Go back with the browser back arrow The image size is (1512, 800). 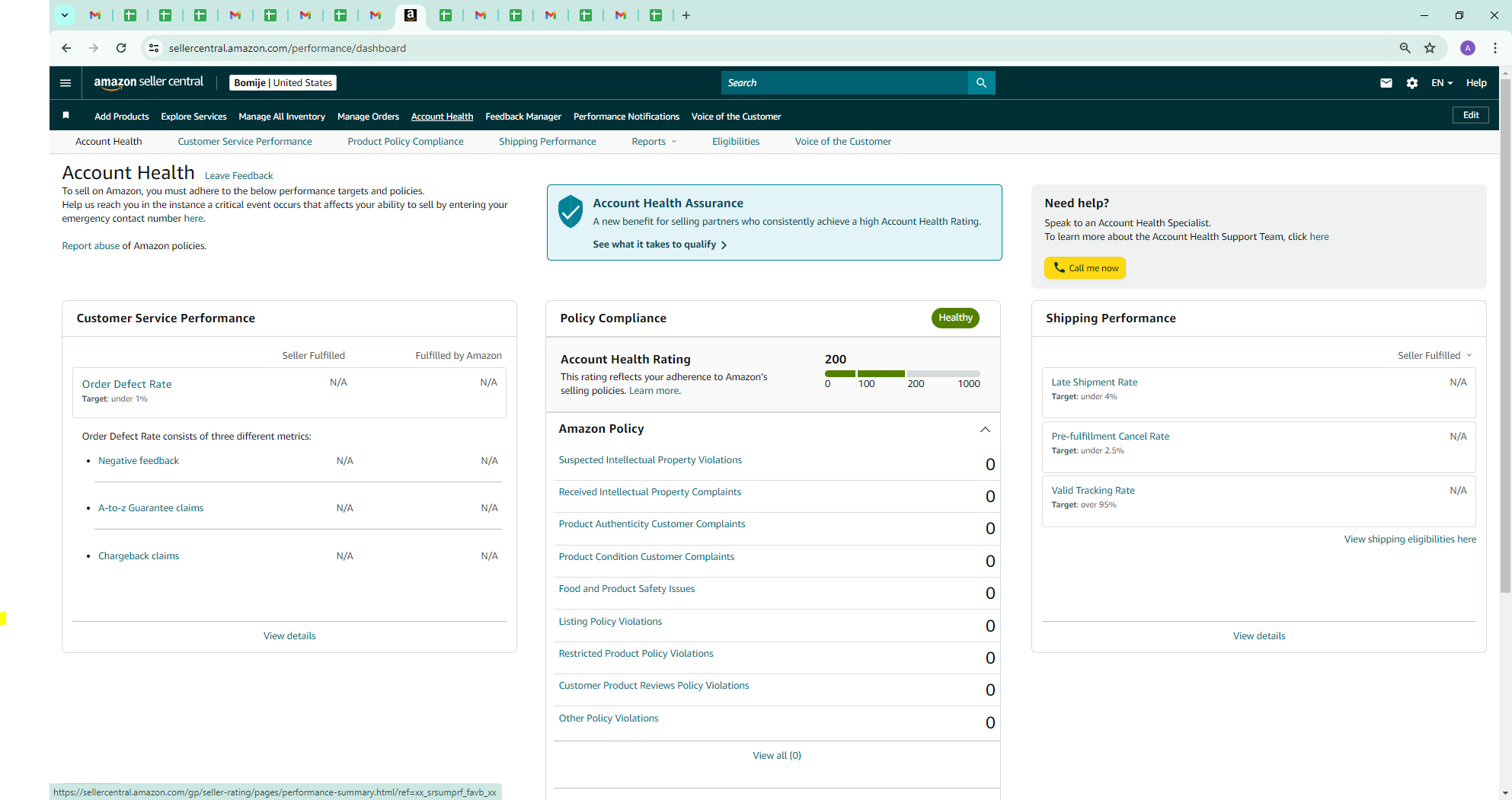click(66, 48)
